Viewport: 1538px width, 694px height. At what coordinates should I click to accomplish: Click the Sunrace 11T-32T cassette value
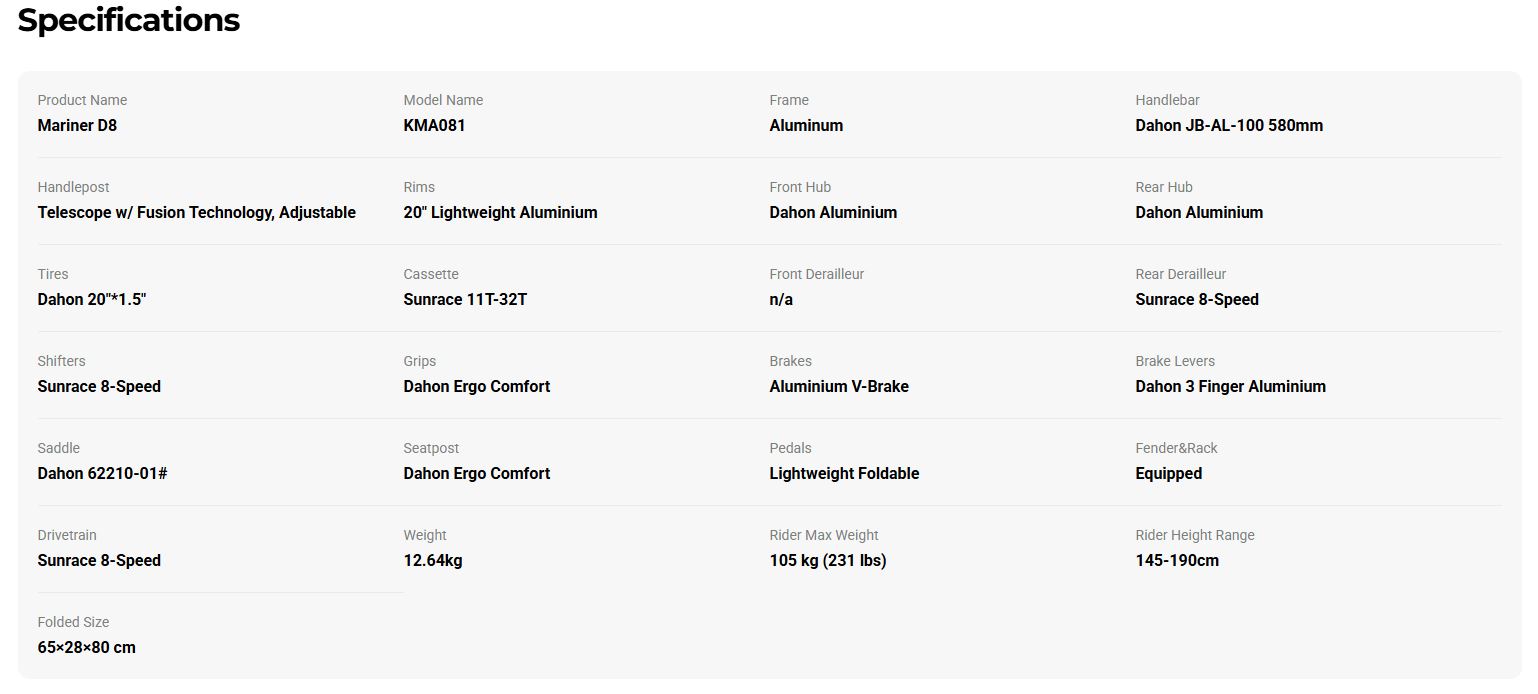click(465, 300)
